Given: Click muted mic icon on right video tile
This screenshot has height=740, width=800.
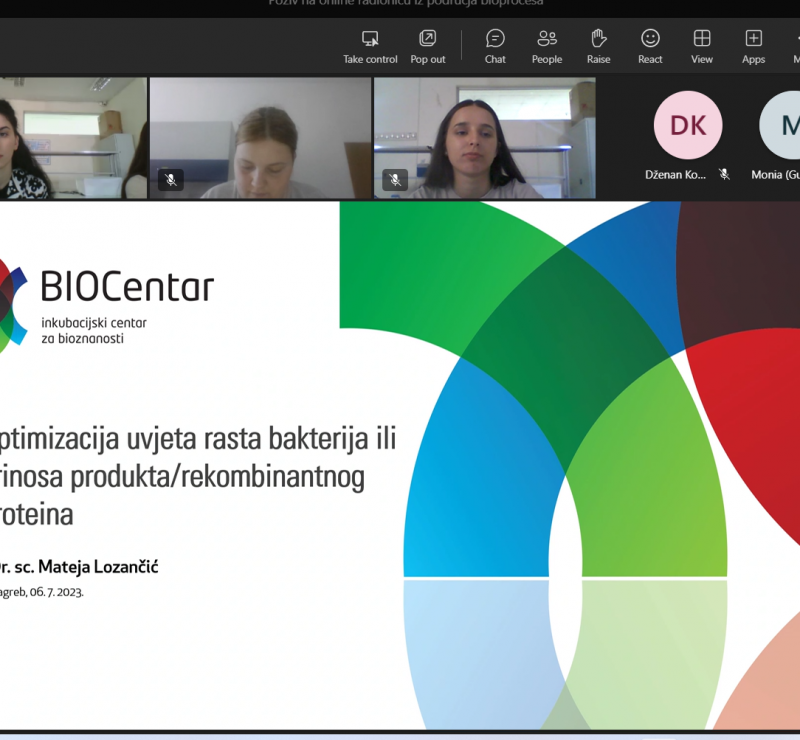Looking at the screenshot, I should pos(395,180).
